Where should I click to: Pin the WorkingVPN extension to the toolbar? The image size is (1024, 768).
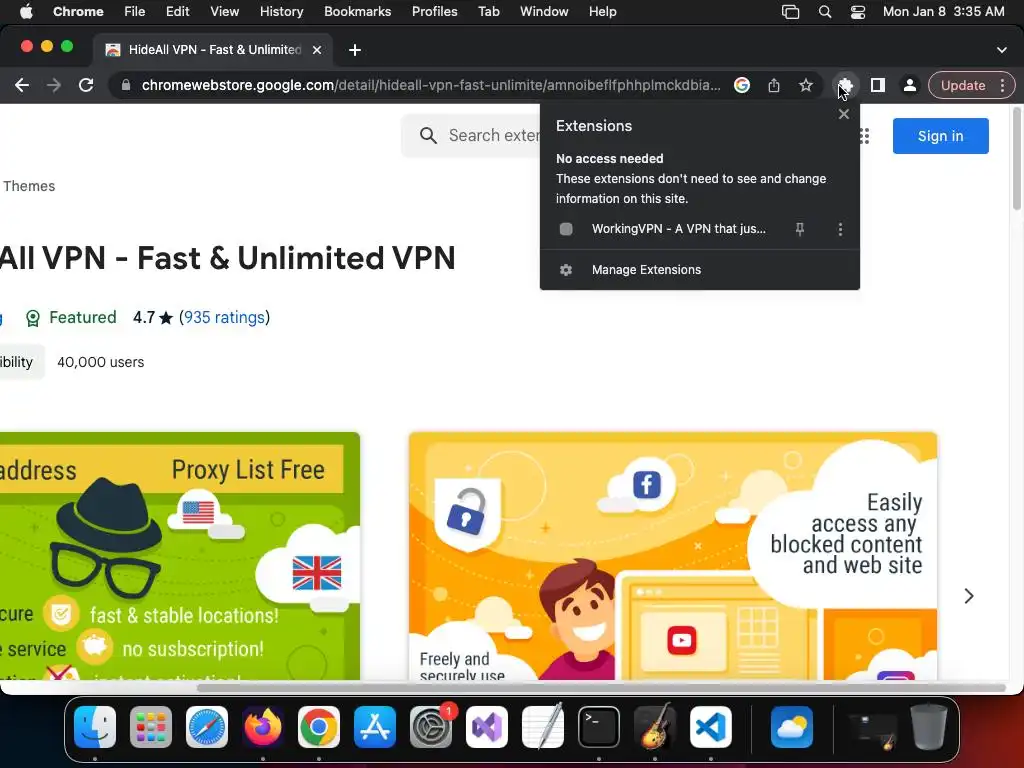(799, 229)
